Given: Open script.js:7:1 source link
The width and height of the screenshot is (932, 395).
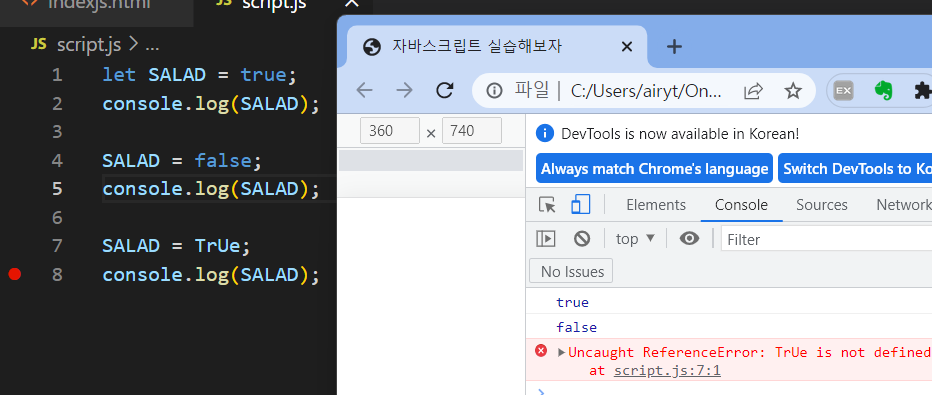Looking at the screenshot, I should (x=667, y=371).
